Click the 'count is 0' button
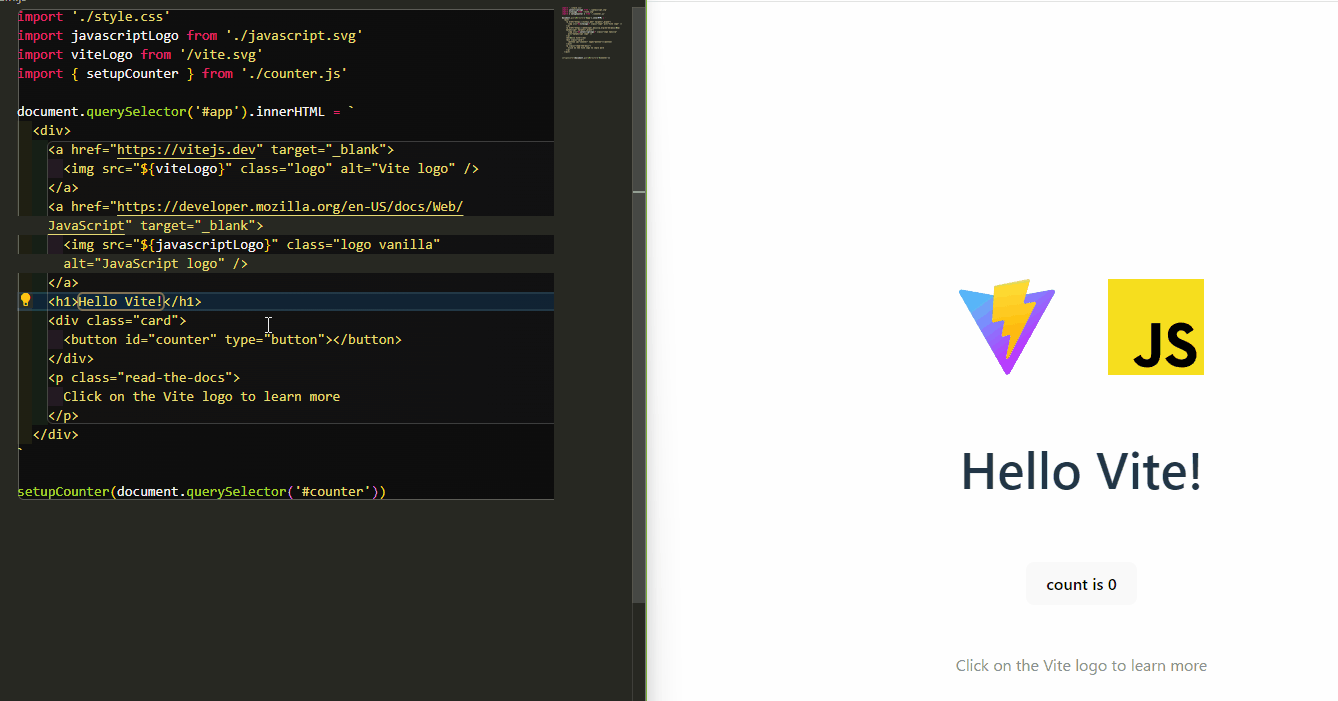Viewport: 1338px width, 701px height. pyautogui.click(x=1081, y=584)
